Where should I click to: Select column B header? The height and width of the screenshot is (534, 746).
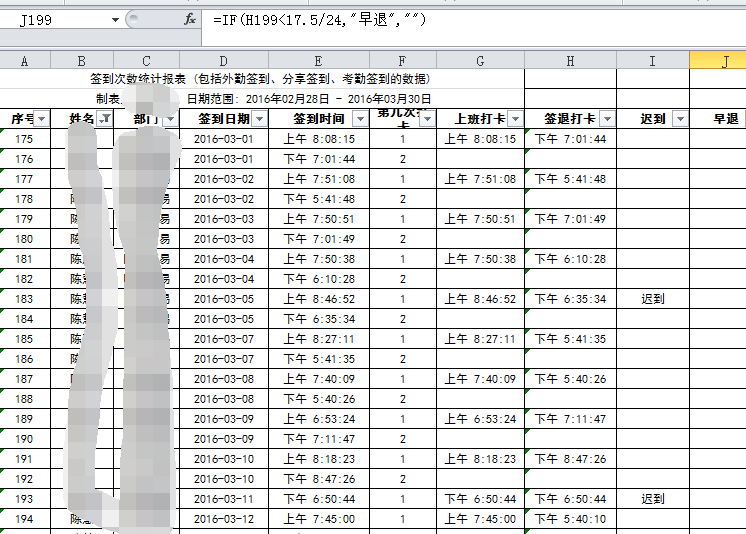(x=82, y=60)
